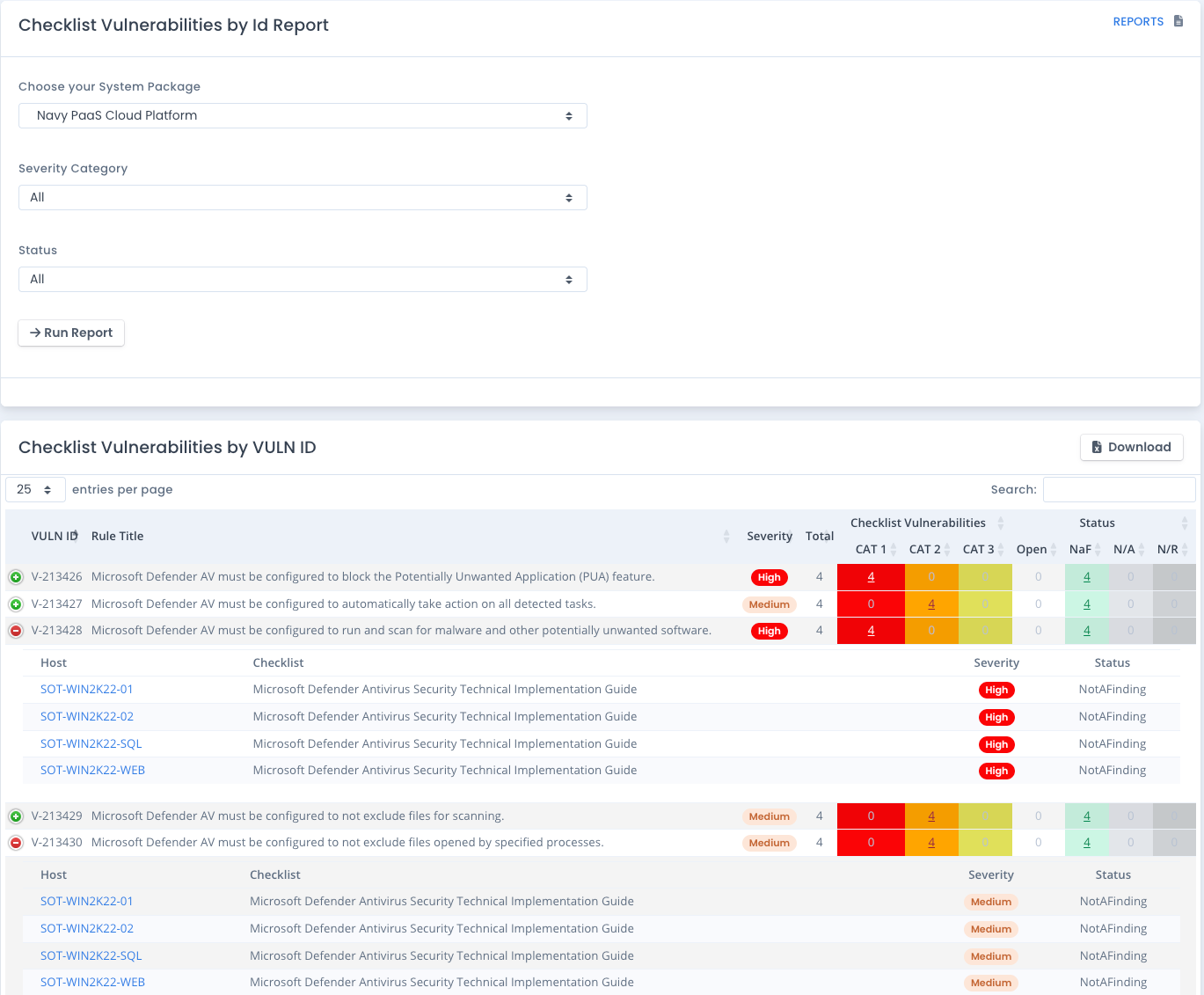Click NotAFinding status for SOT-WIN2K22-SQL under V-213428

pyautogui.click(x=1113, y=744)
